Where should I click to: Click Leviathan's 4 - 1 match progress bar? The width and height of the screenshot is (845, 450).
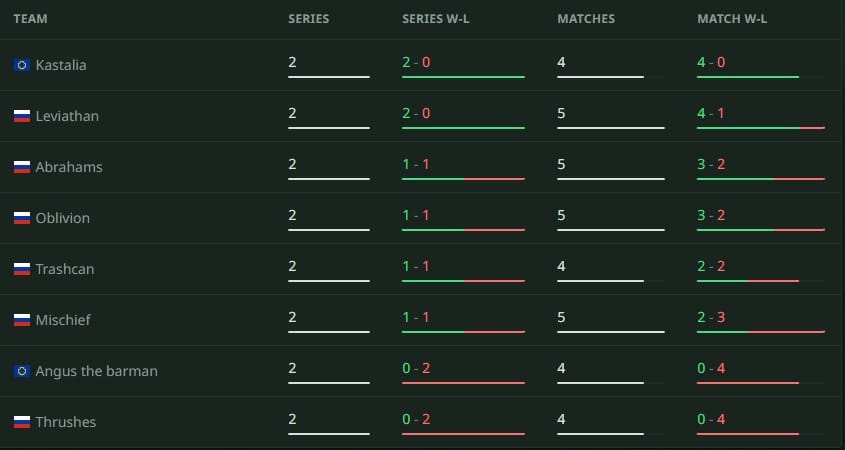(x=760, y=128)
